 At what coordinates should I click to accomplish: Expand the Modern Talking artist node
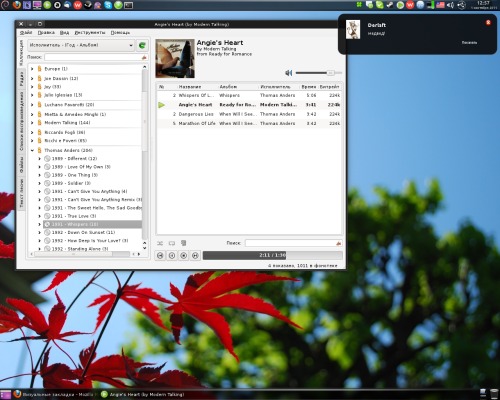[32, 123]
